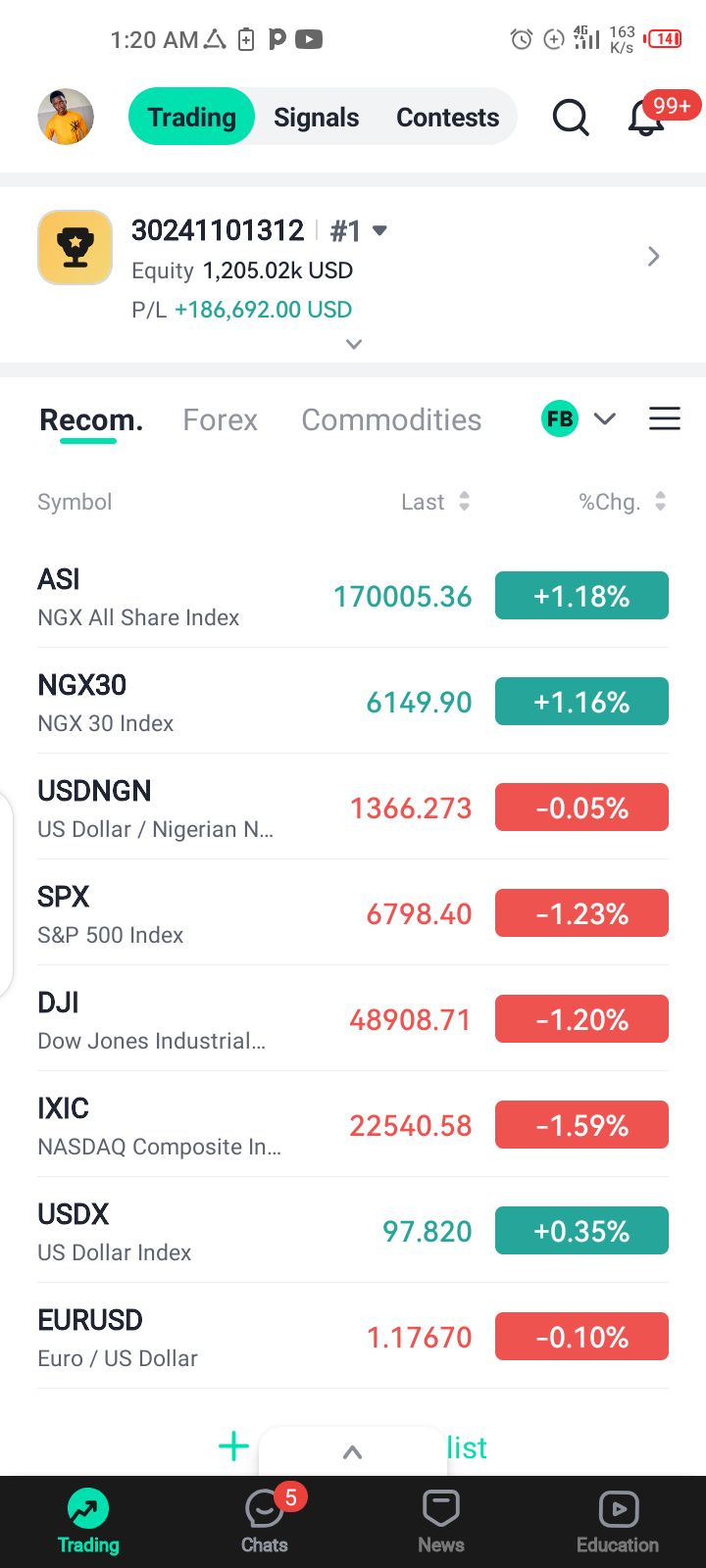Expand account selector arrow beside #1
Viewport: 706px width, 1568px height.
click(x=380, y=230)
